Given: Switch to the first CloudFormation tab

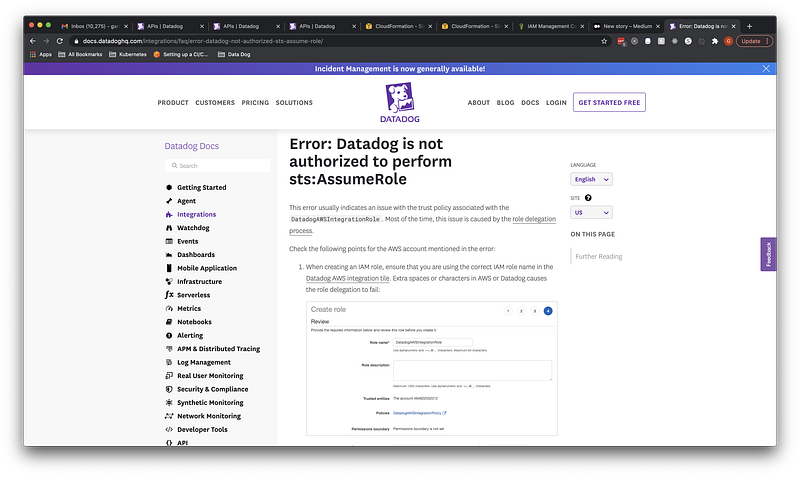Looking at the screenshot, I should pyautogui.click(x=398, y=26).
